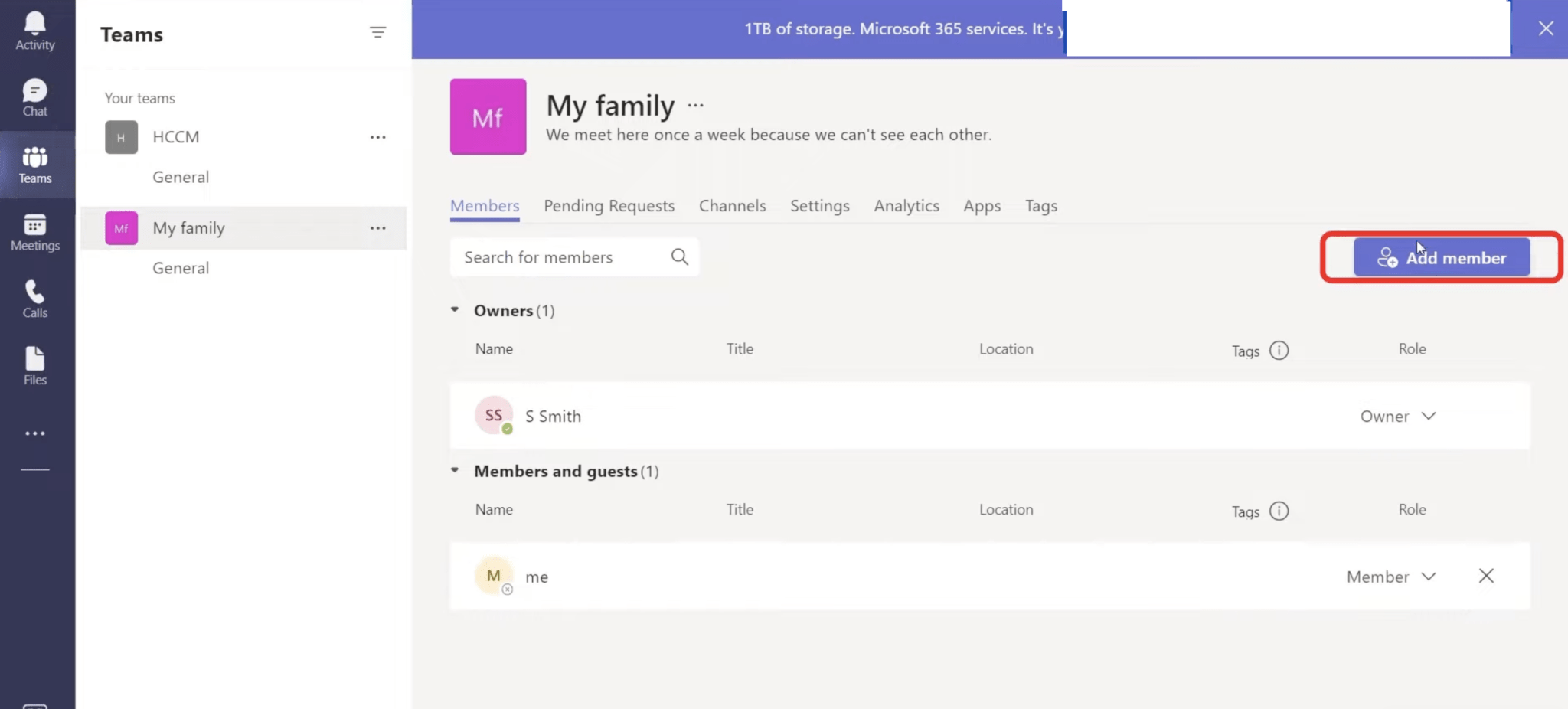Open more options for HCCM team
This screenshot has width=1568, height=709.
[377, 136]
